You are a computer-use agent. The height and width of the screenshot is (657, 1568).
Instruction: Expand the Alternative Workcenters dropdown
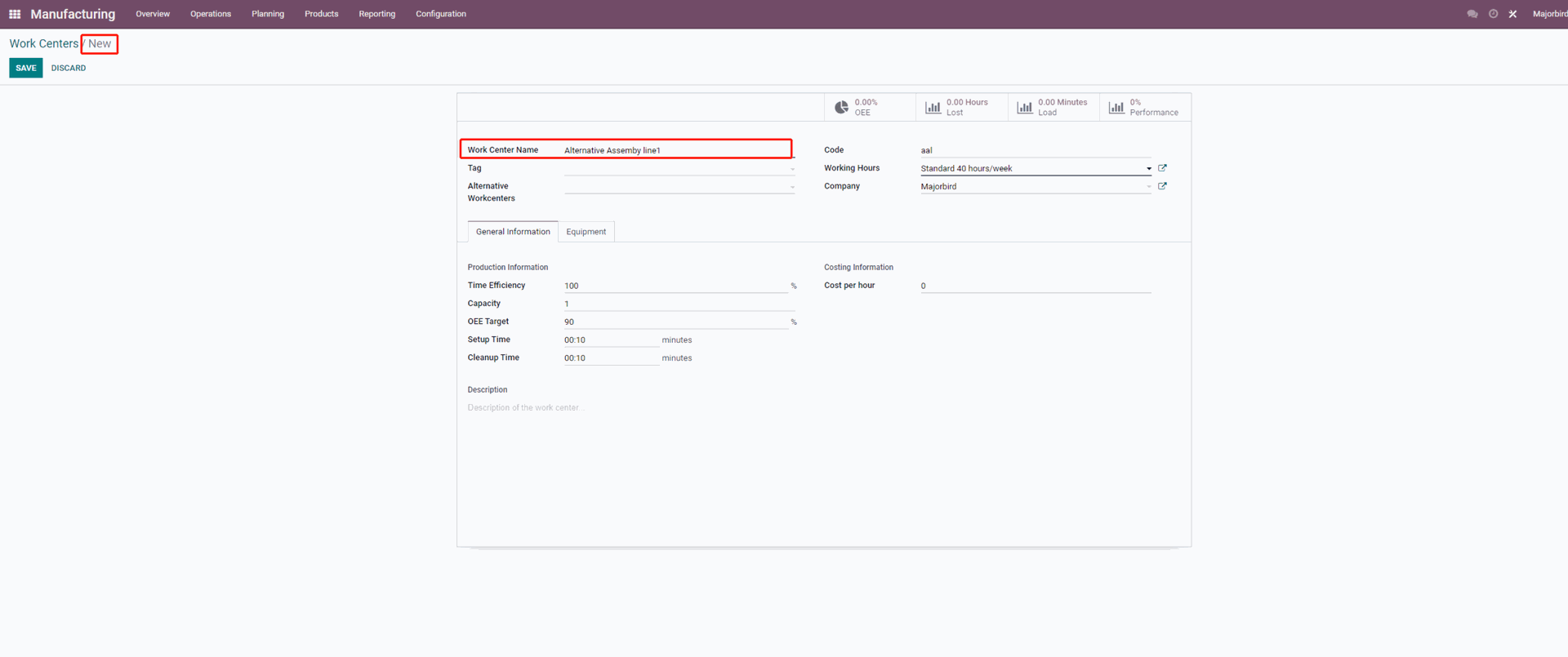(x=791, y=187)
